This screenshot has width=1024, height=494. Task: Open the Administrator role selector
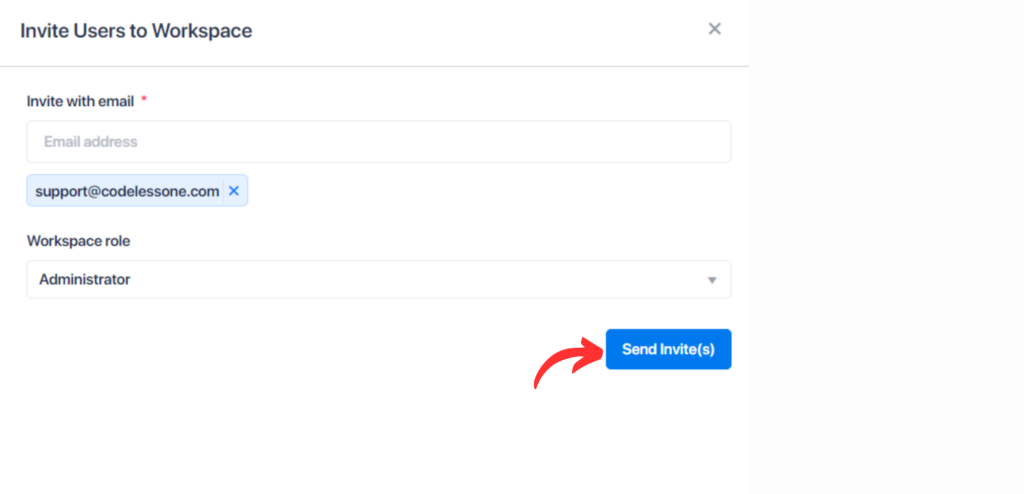[x=379, y=280]
